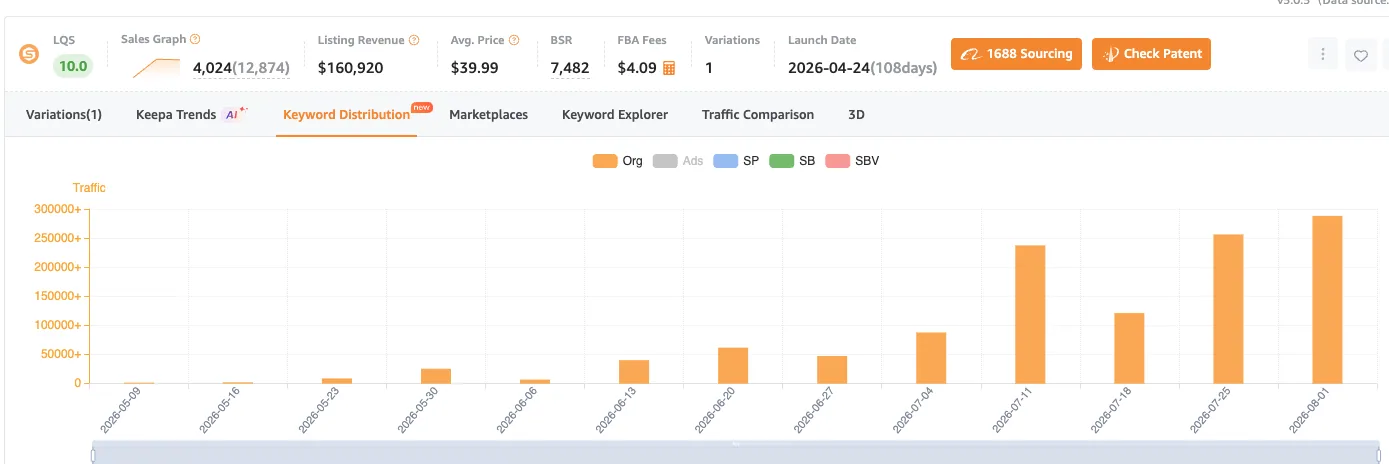Open the sales graph sparkline thumbnail
This screenshot has height=464, width=1389.
click(156, 68)
